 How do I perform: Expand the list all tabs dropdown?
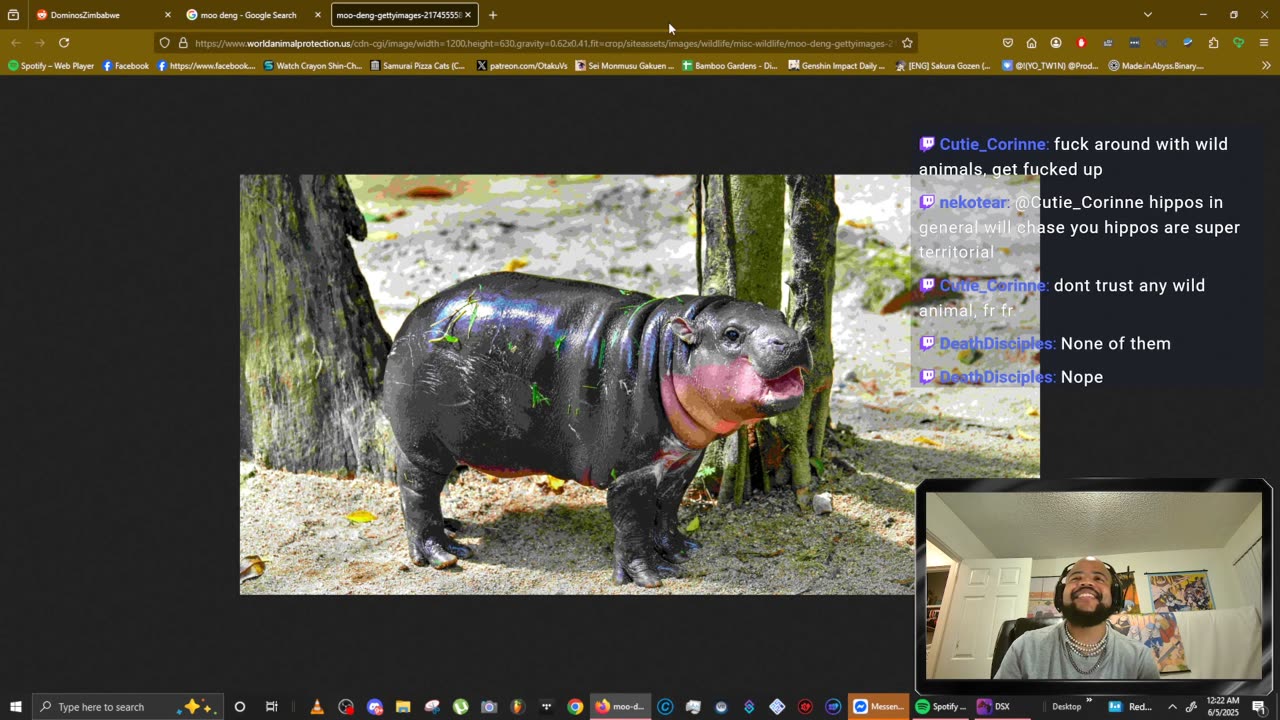[1147, 15]
